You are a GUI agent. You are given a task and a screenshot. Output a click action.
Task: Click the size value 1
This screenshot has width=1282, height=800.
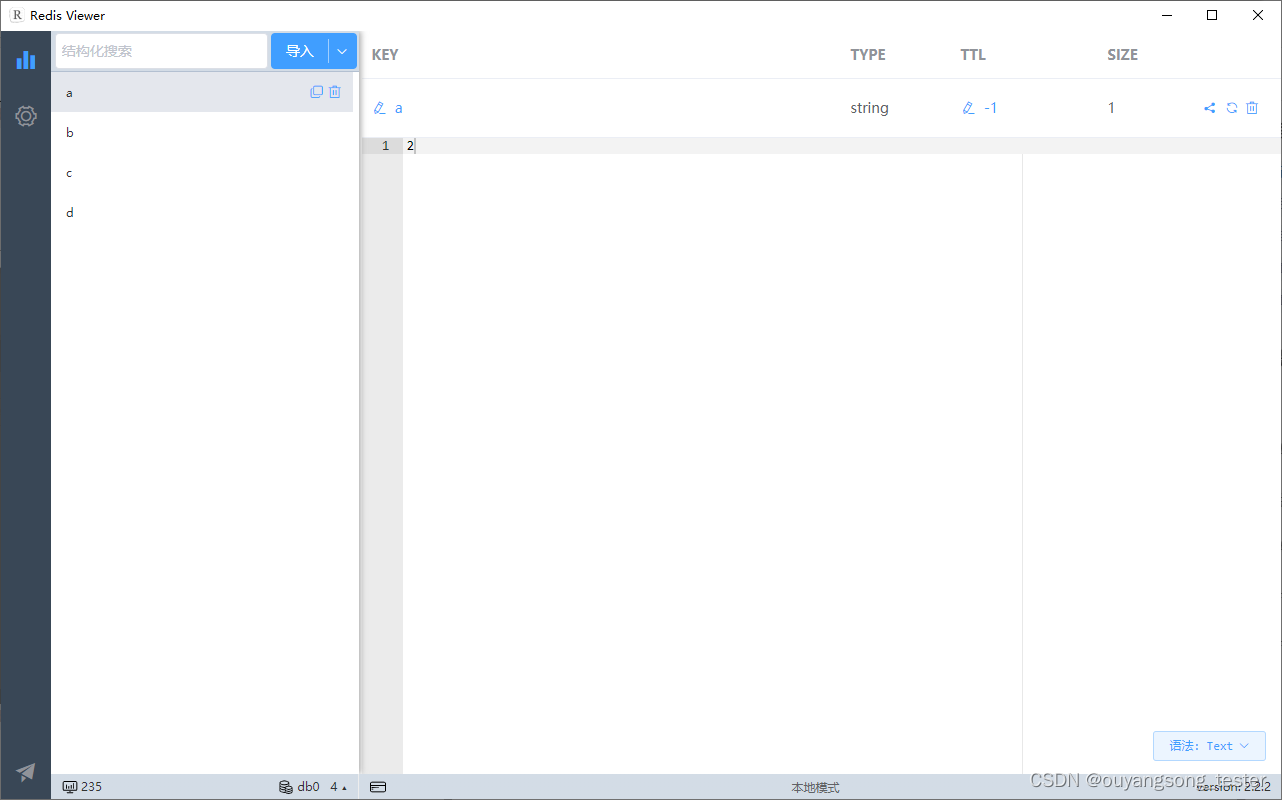pos(1111,108)
